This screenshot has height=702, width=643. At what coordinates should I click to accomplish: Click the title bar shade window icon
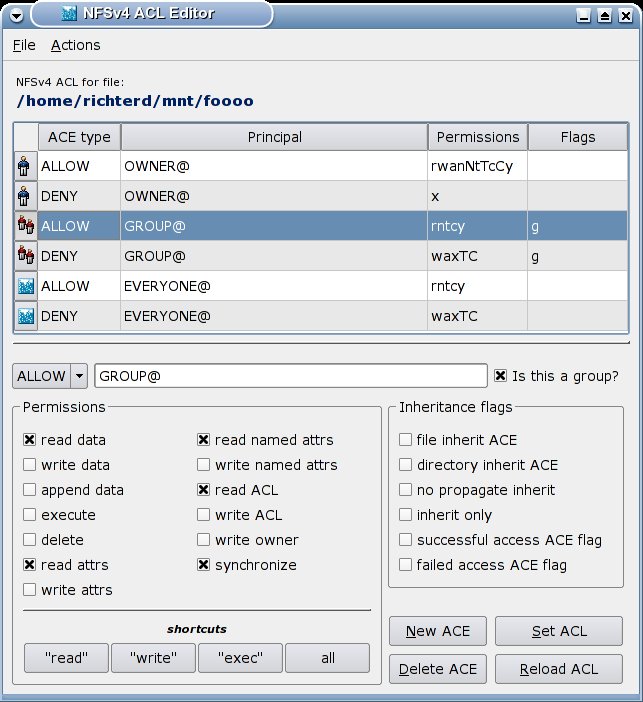coord(604,15)
